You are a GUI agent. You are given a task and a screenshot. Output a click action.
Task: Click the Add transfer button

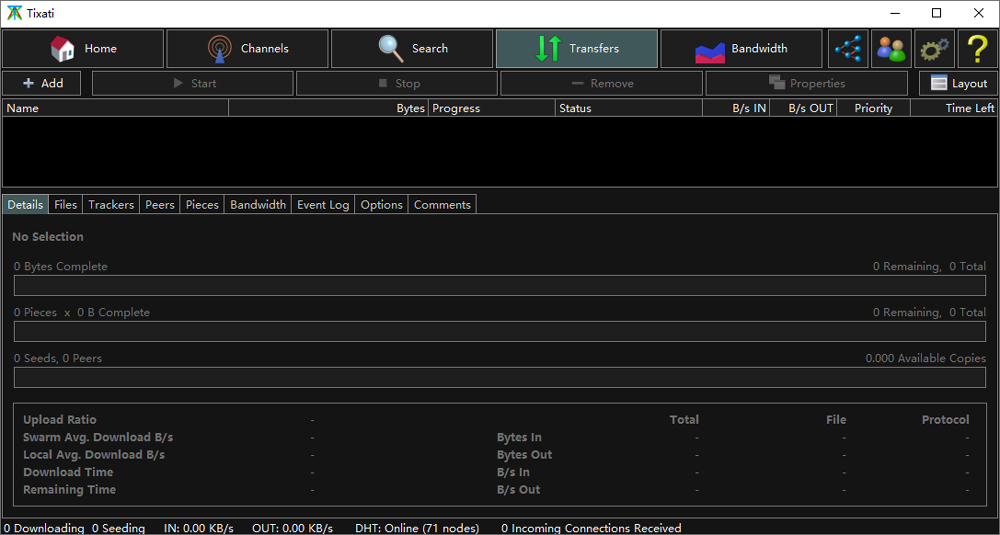42,84
